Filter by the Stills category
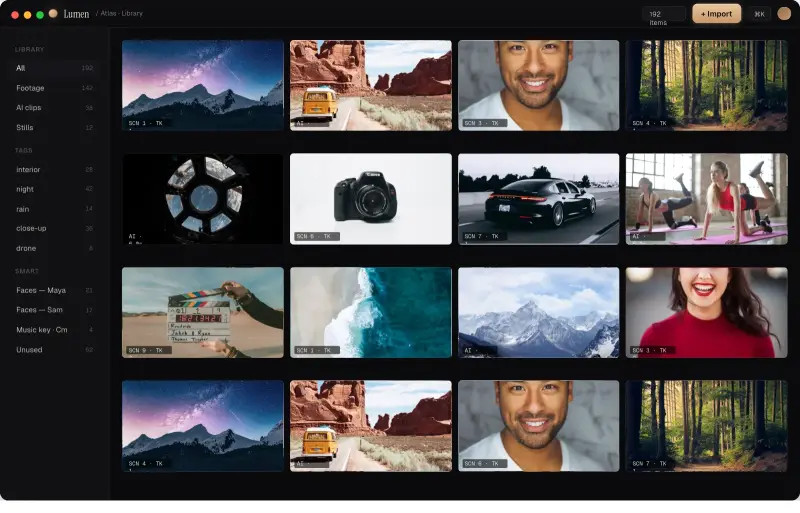Image resolution: width=800 pixels, height=513 pixels. point(54,128)
